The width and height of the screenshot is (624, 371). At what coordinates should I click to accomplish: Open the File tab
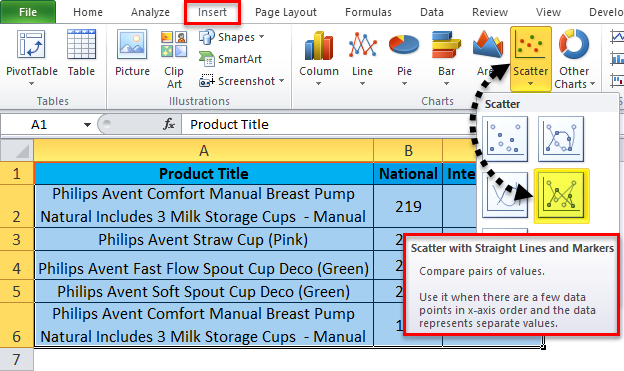tap(28, 12)
